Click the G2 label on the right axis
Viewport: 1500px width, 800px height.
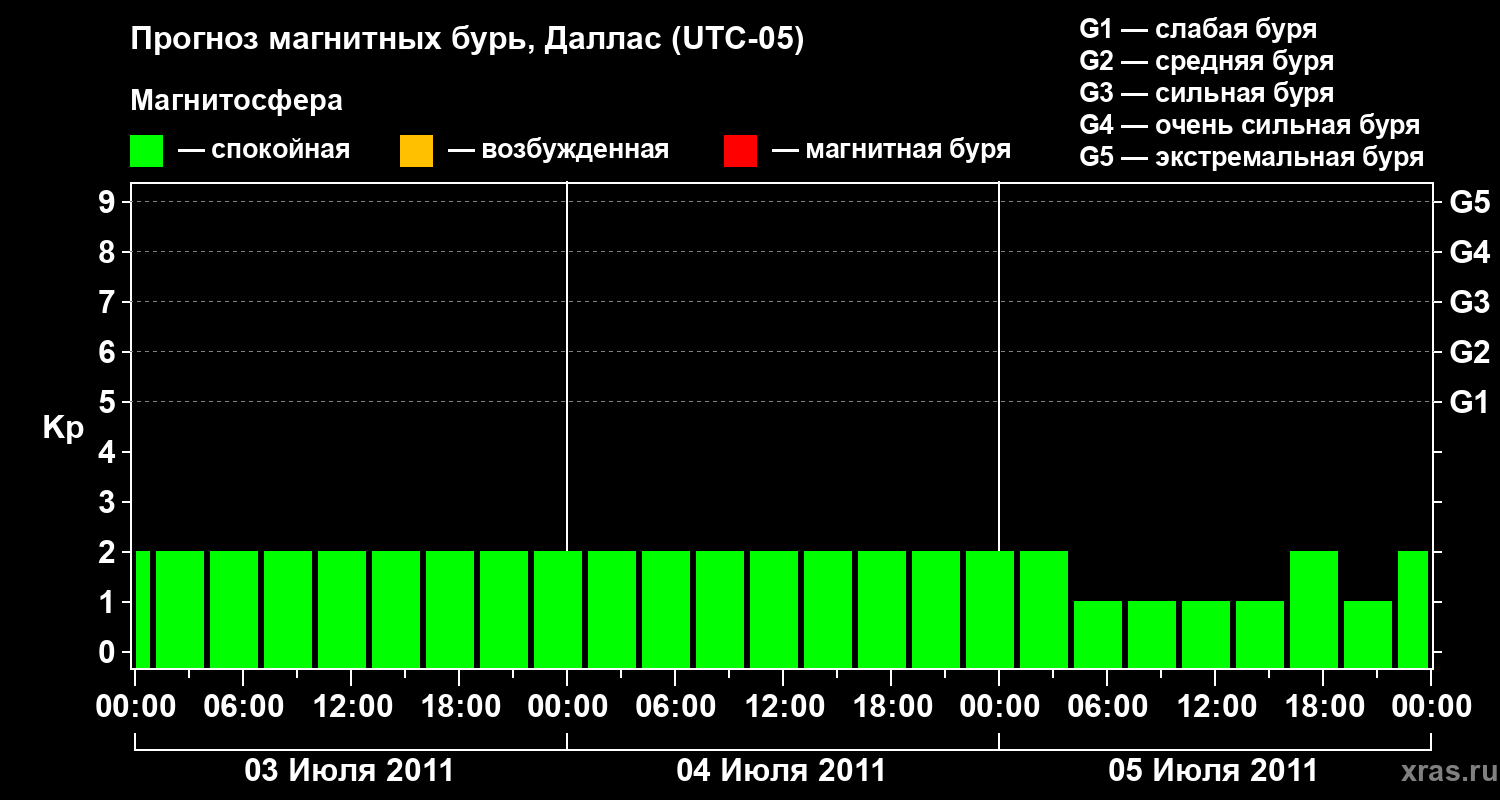tap(1469, 352)
